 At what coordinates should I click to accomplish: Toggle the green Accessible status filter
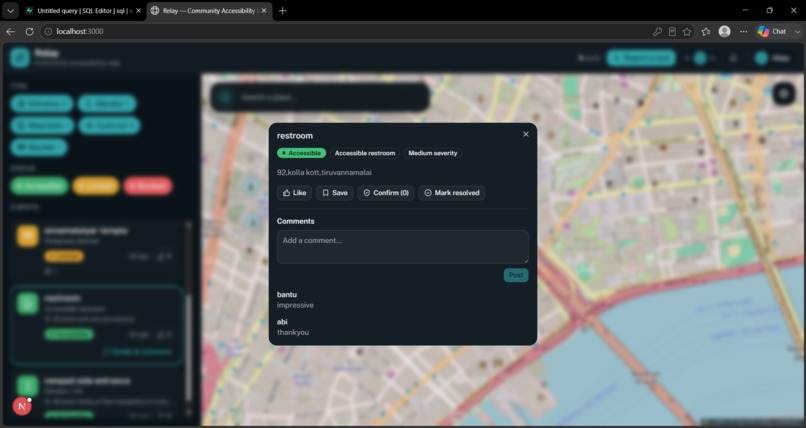[39, 185]
